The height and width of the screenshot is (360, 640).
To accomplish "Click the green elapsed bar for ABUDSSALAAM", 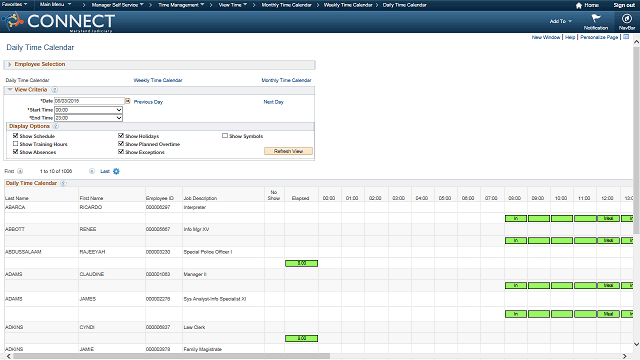I will click(301, 263).
